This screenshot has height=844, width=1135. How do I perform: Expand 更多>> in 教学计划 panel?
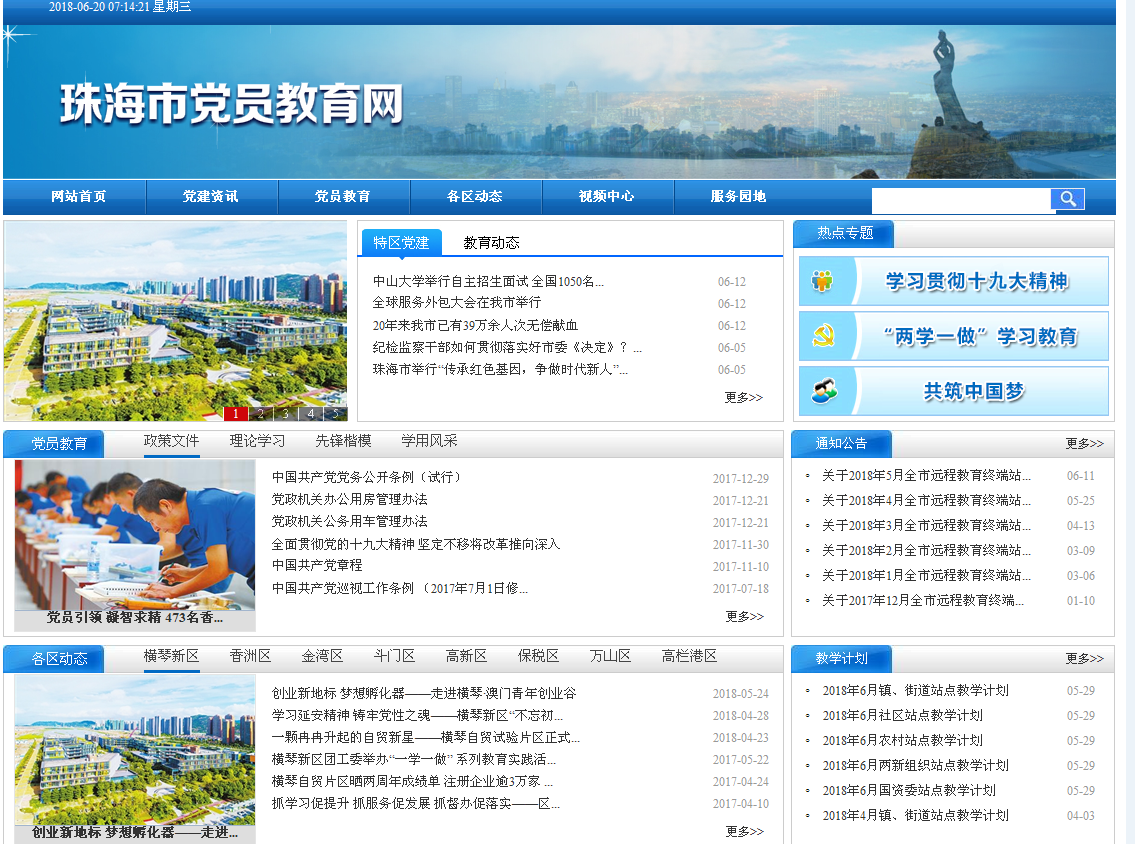click(x=1084, y=658)
